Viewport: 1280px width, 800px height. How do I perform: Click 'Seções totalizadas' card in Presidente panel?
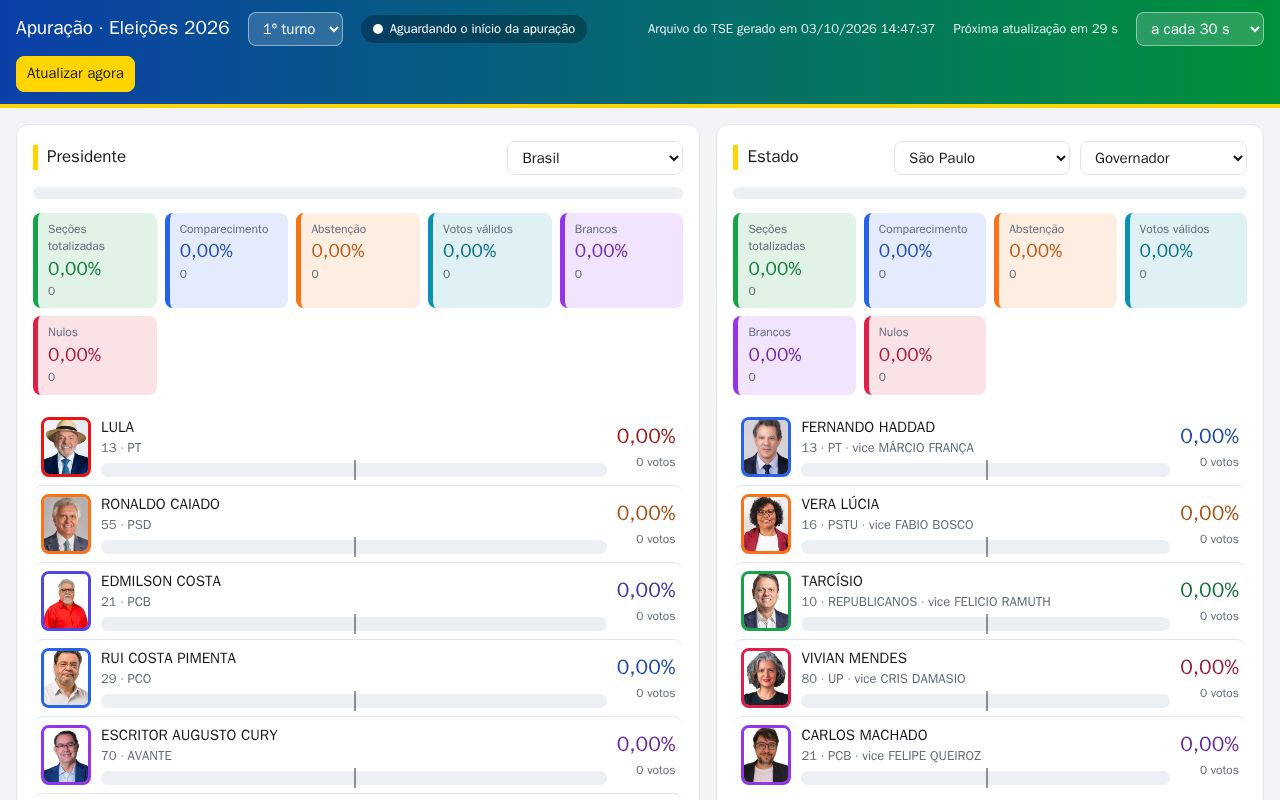coord(95,260)
